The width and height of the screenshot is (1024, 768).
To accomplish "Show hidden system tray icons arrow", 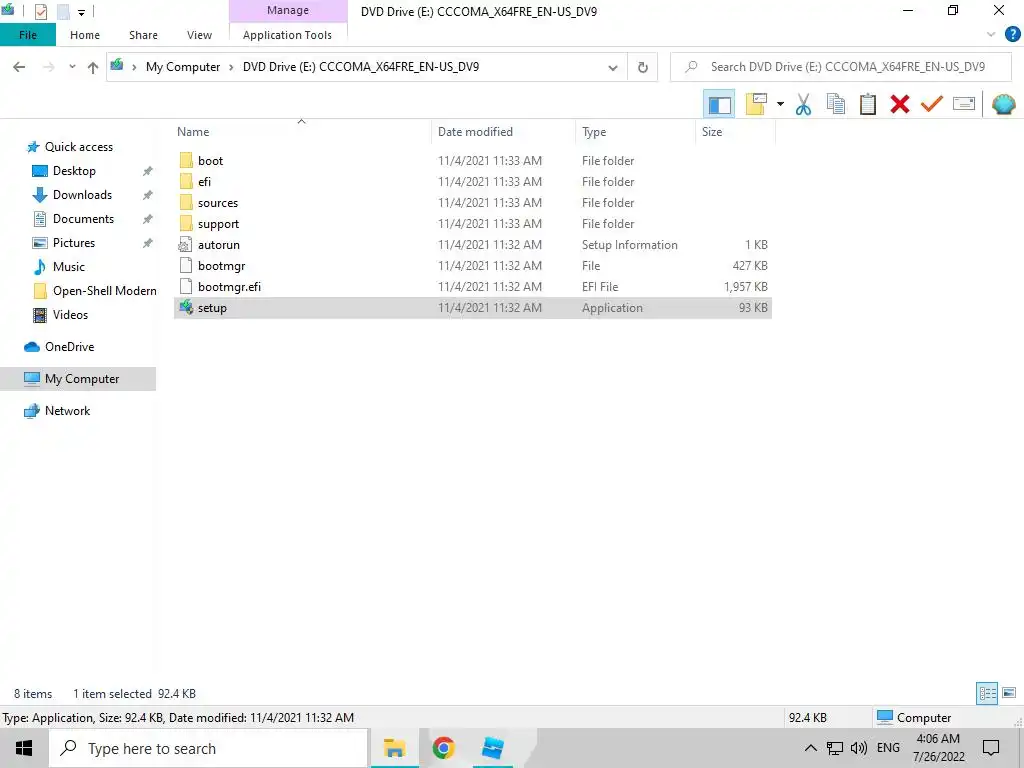I will point(810,748).
